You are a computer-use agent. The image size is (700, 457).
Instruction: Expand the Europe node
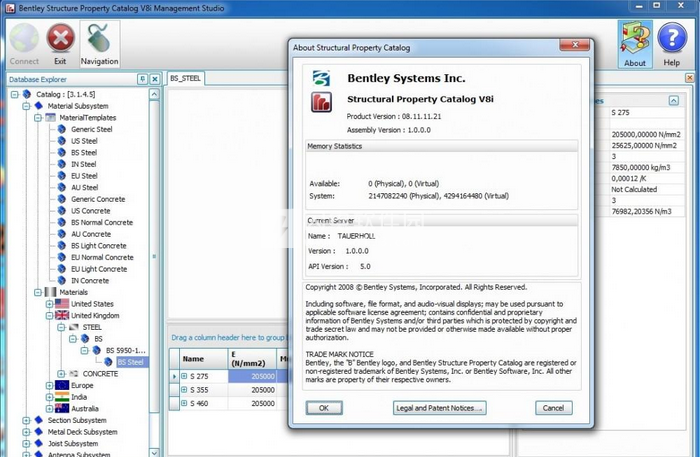[50, 385]
